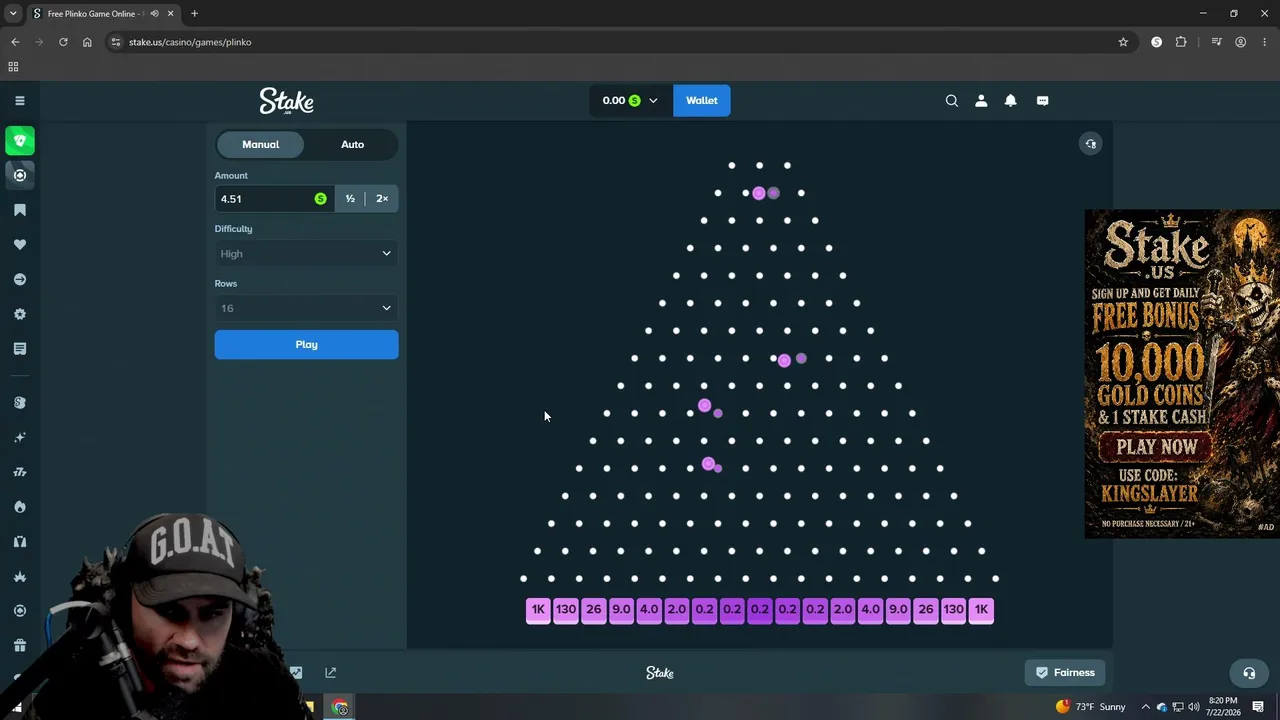Open the Wallet
Image resolution: width=1280 pixels, height=720 pixels.
701,100
